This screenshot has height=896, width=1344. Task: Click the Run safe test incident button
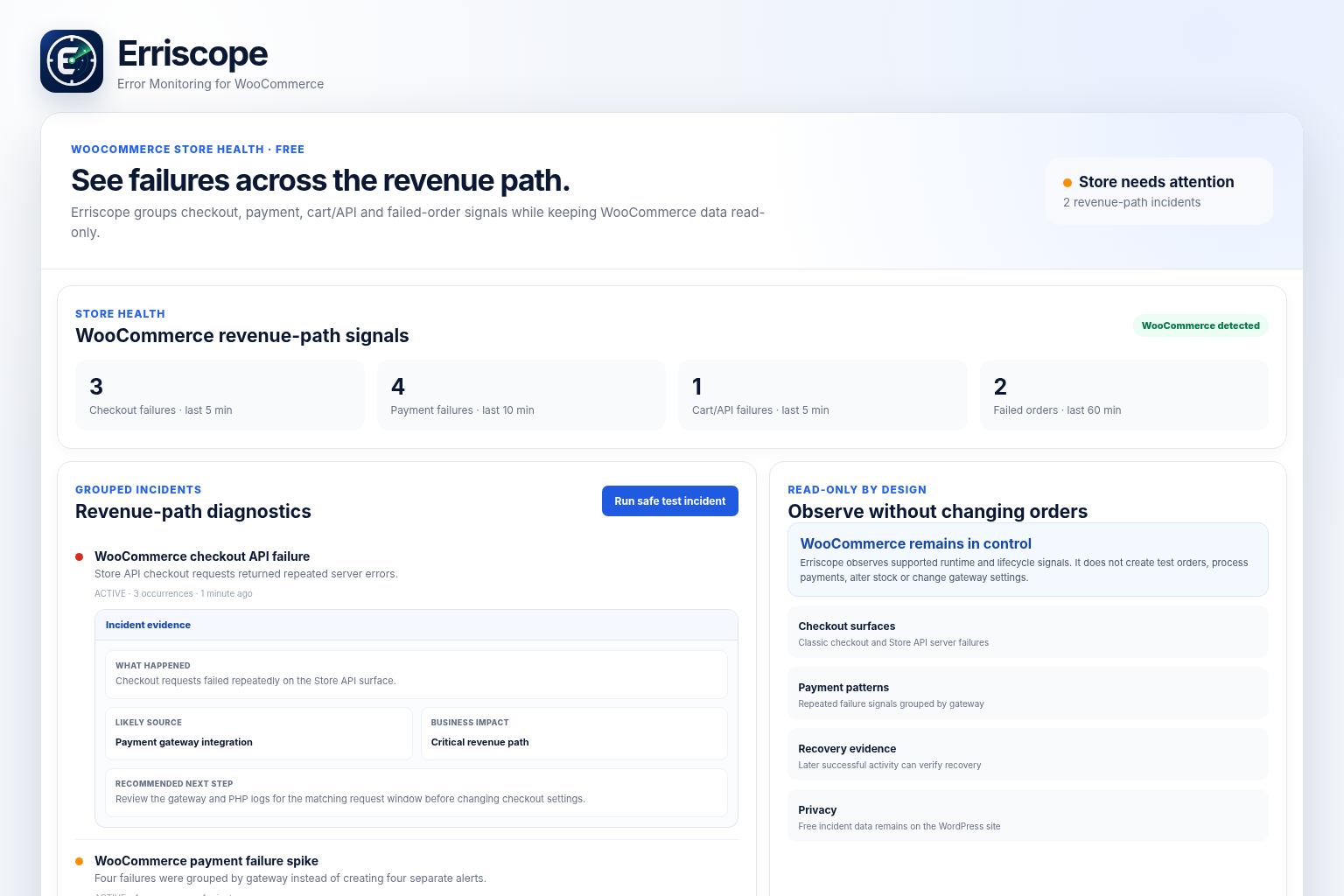(670, 501)
